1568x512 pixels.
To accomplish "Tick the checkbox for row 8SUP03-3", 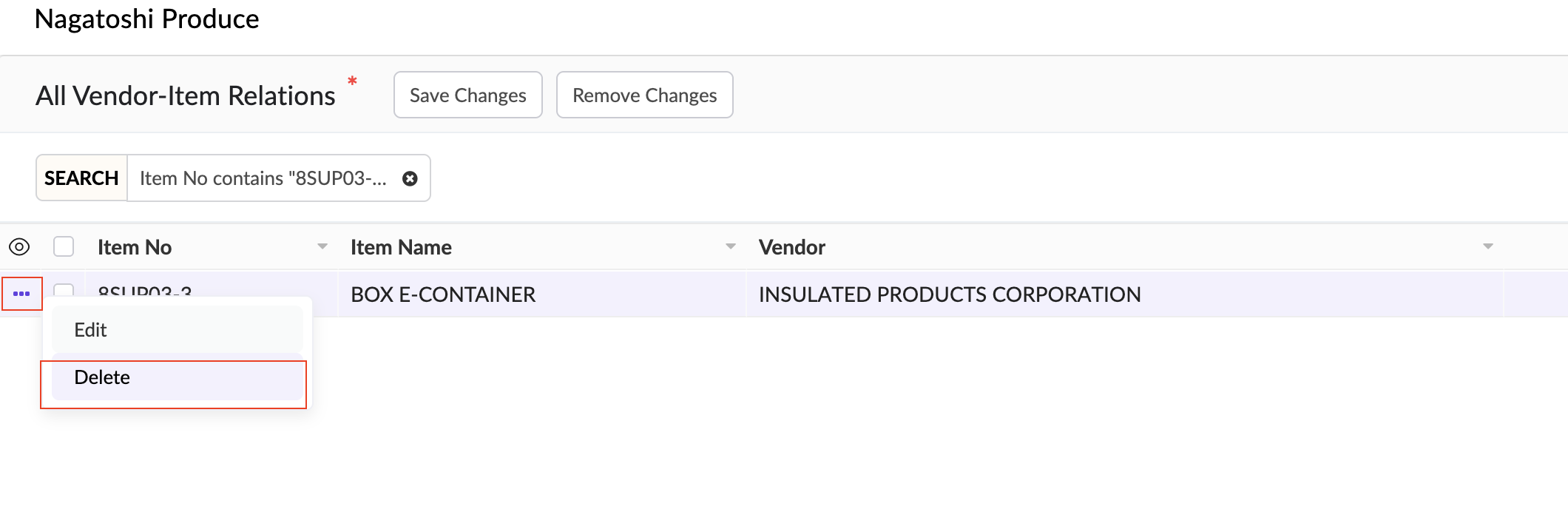I will pyautogui.click(x=64, y=289).
